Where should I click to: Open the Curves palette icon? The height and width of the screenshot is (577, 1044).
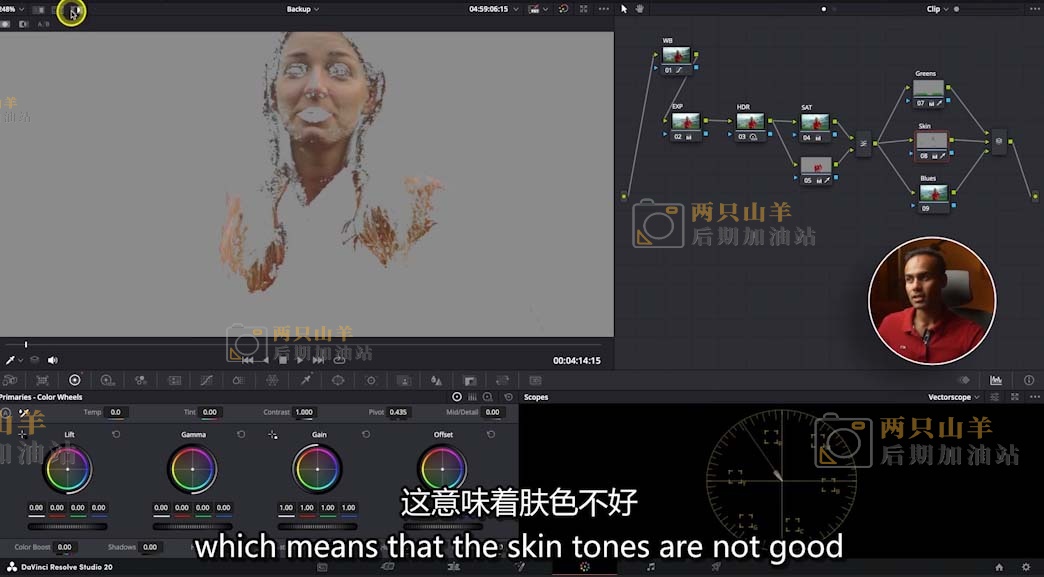click(x=205, y=380)
